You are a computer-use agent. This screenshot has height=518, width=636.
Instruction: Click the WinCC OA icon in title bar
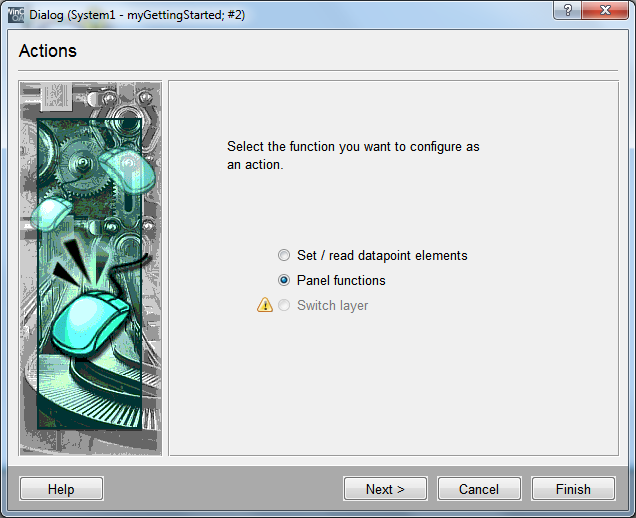coord(15,14)
